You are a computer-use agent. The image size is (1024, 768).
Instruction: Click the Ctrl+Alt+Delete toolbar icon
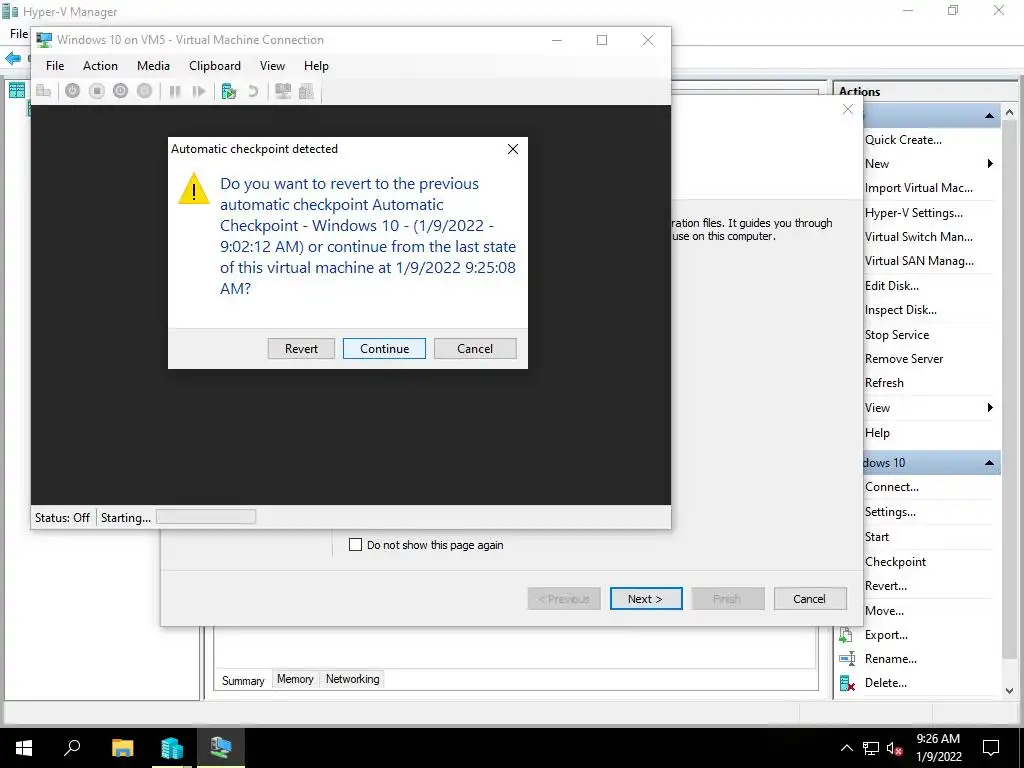[x=44, y=91]
